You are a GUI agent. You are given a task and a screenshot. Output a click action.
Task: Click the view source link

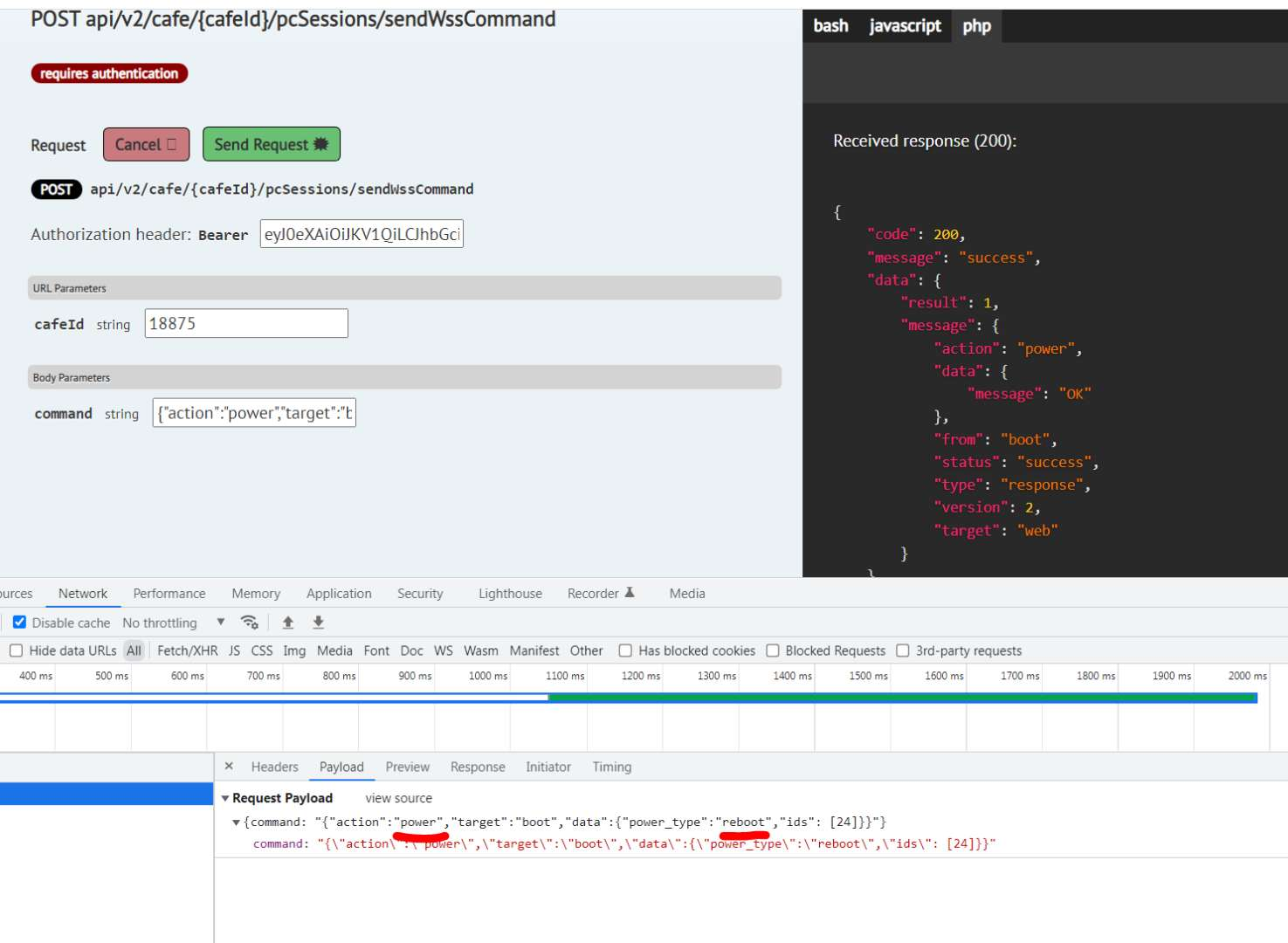point(398,798)
